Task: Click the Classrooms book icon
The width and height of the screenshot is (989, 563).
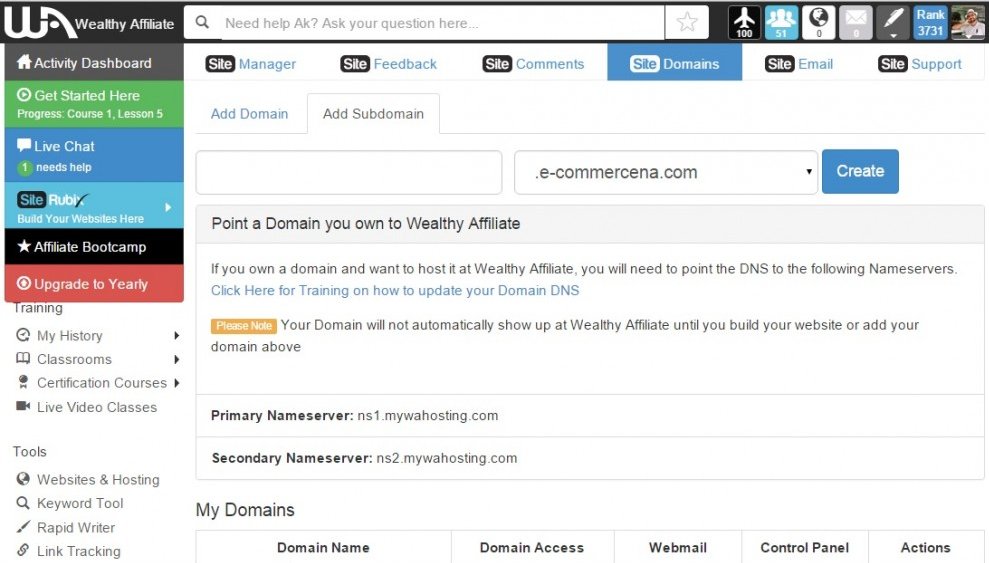Action: pos(23,359)
